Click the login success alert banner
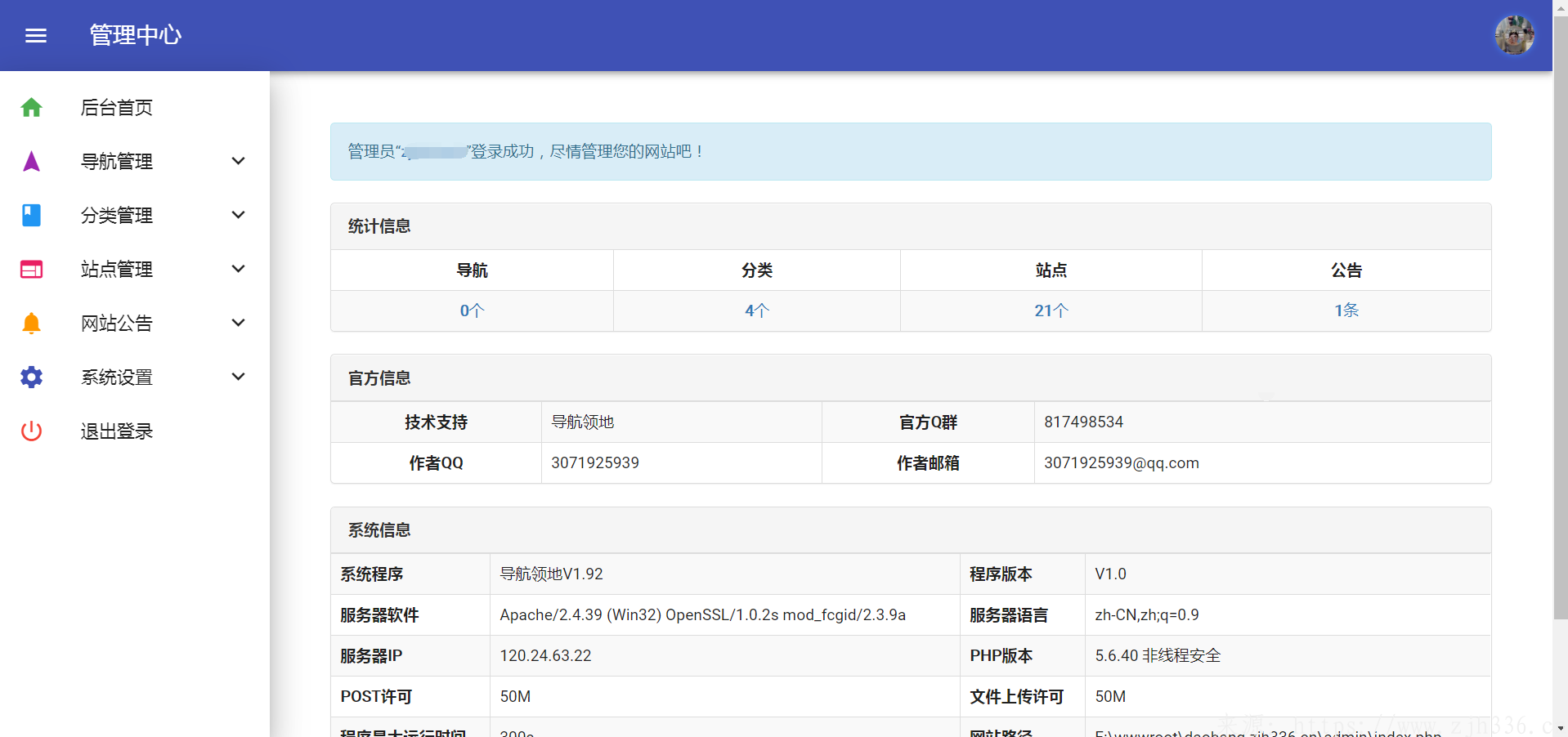Viewport: 1568px width, 737px height. [911, 151]
